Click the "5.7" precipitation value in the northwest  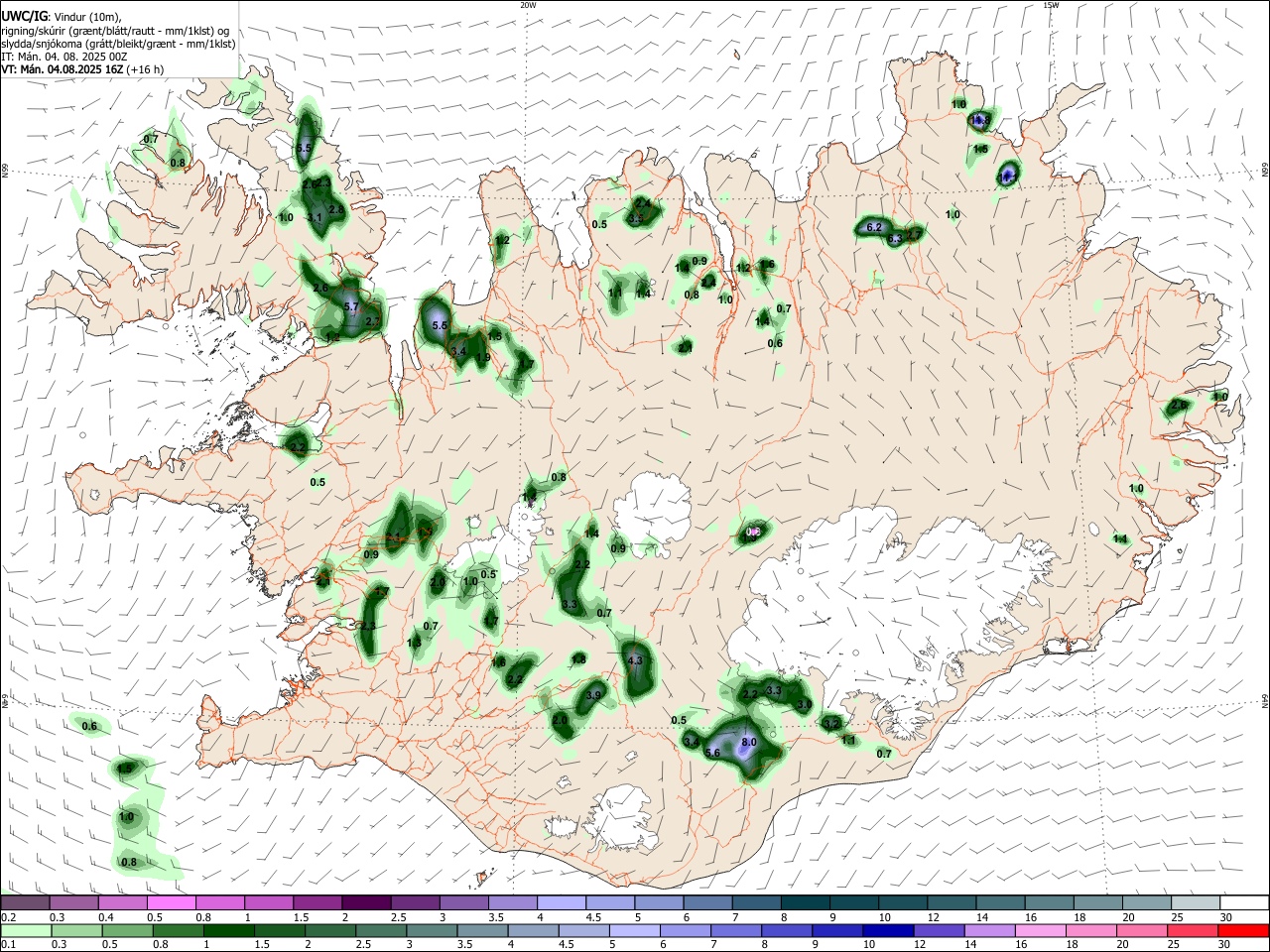click(x=351, y=307)
